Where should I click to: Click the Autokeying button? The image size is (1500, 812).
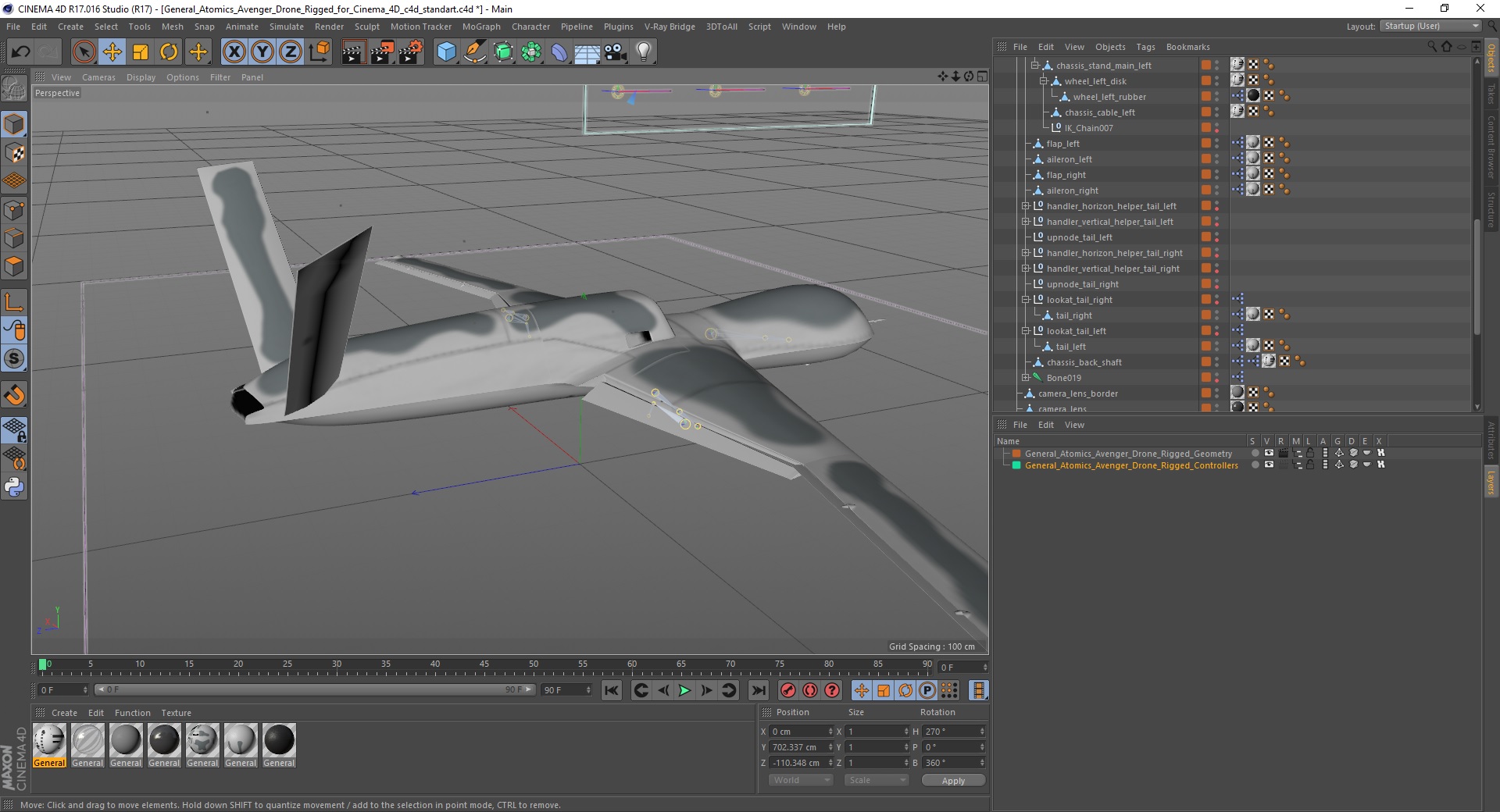pyautogui.click(x=810, y=690)
